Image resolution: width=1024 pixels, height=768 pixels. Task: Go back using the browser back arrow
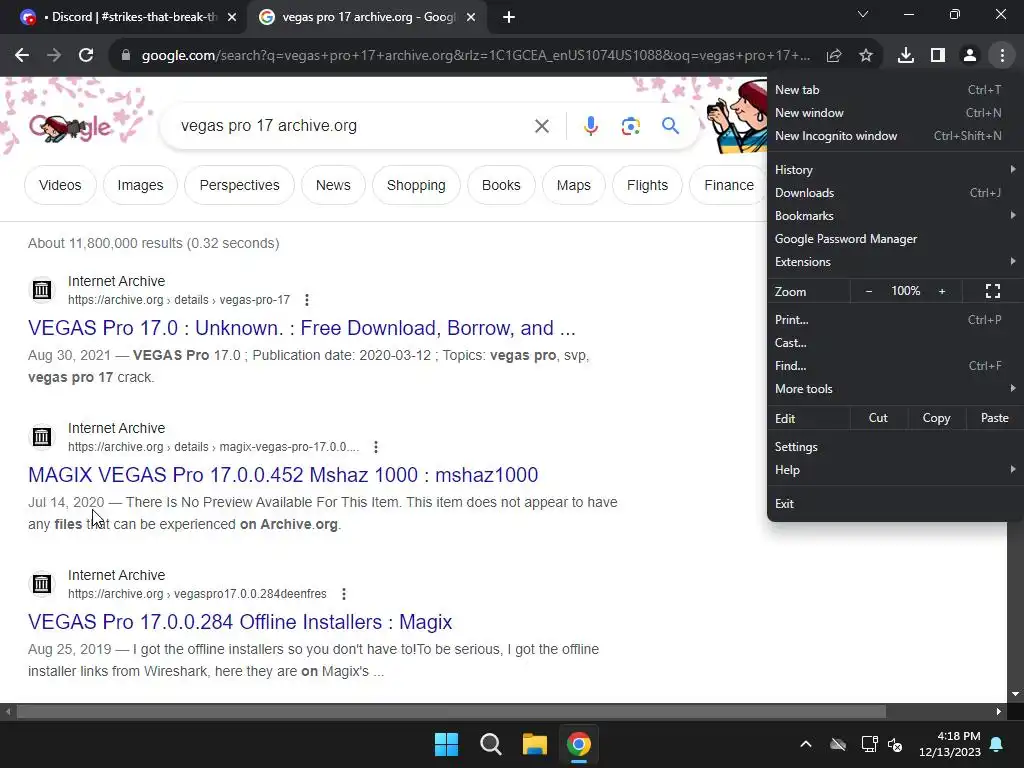click(22, 56)
